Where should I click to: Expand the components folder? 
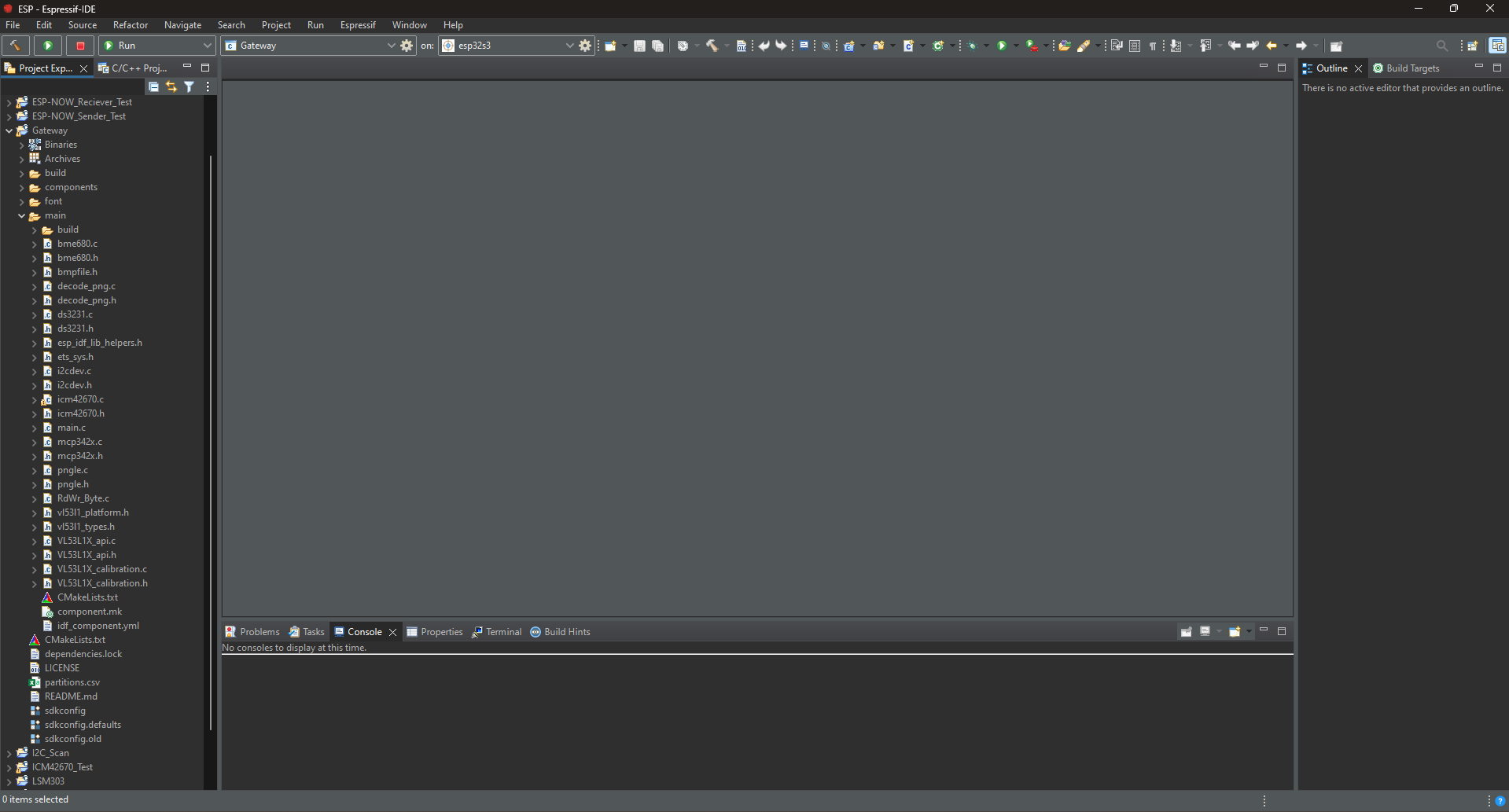22,187
